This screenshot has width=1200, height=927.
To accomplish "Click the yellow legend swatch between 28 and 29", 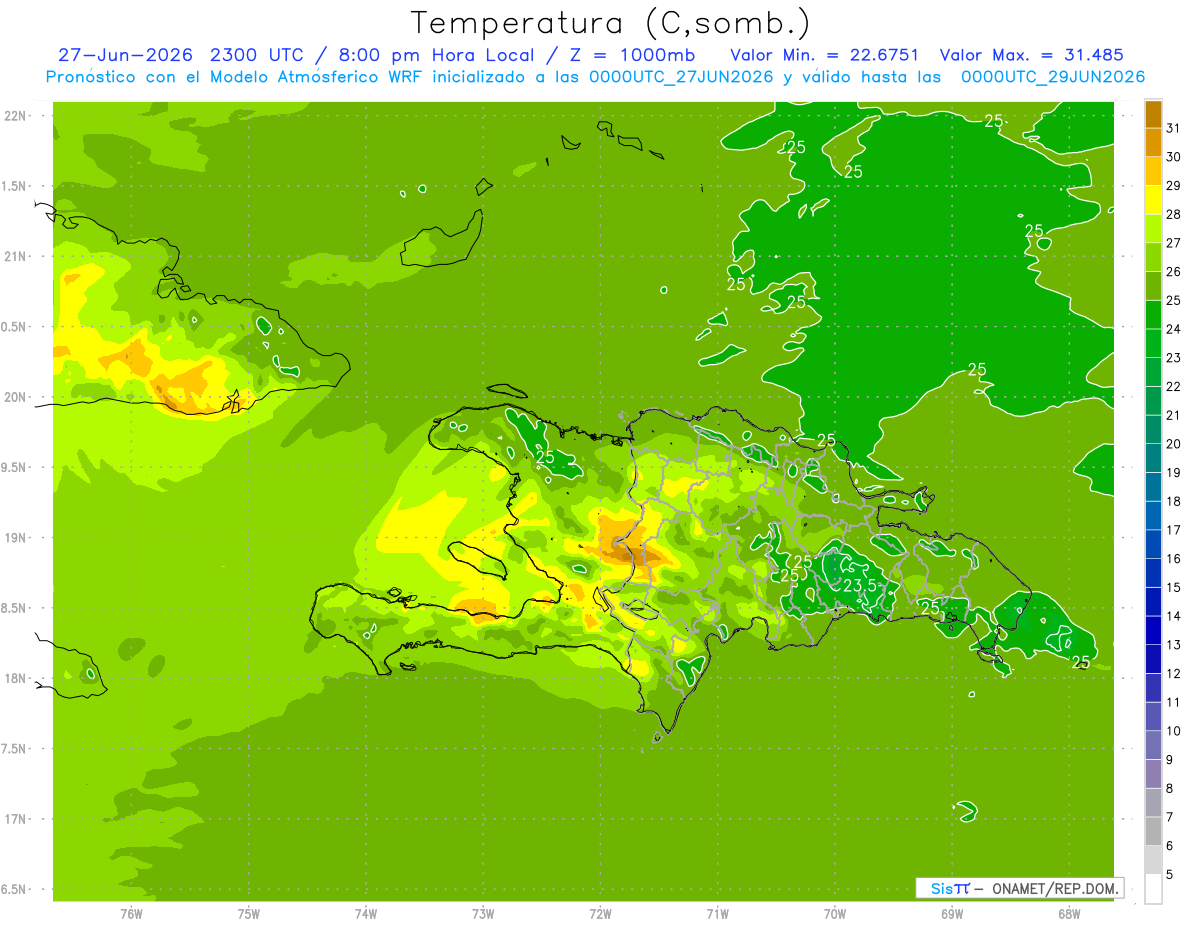I will coord(1153,199).
